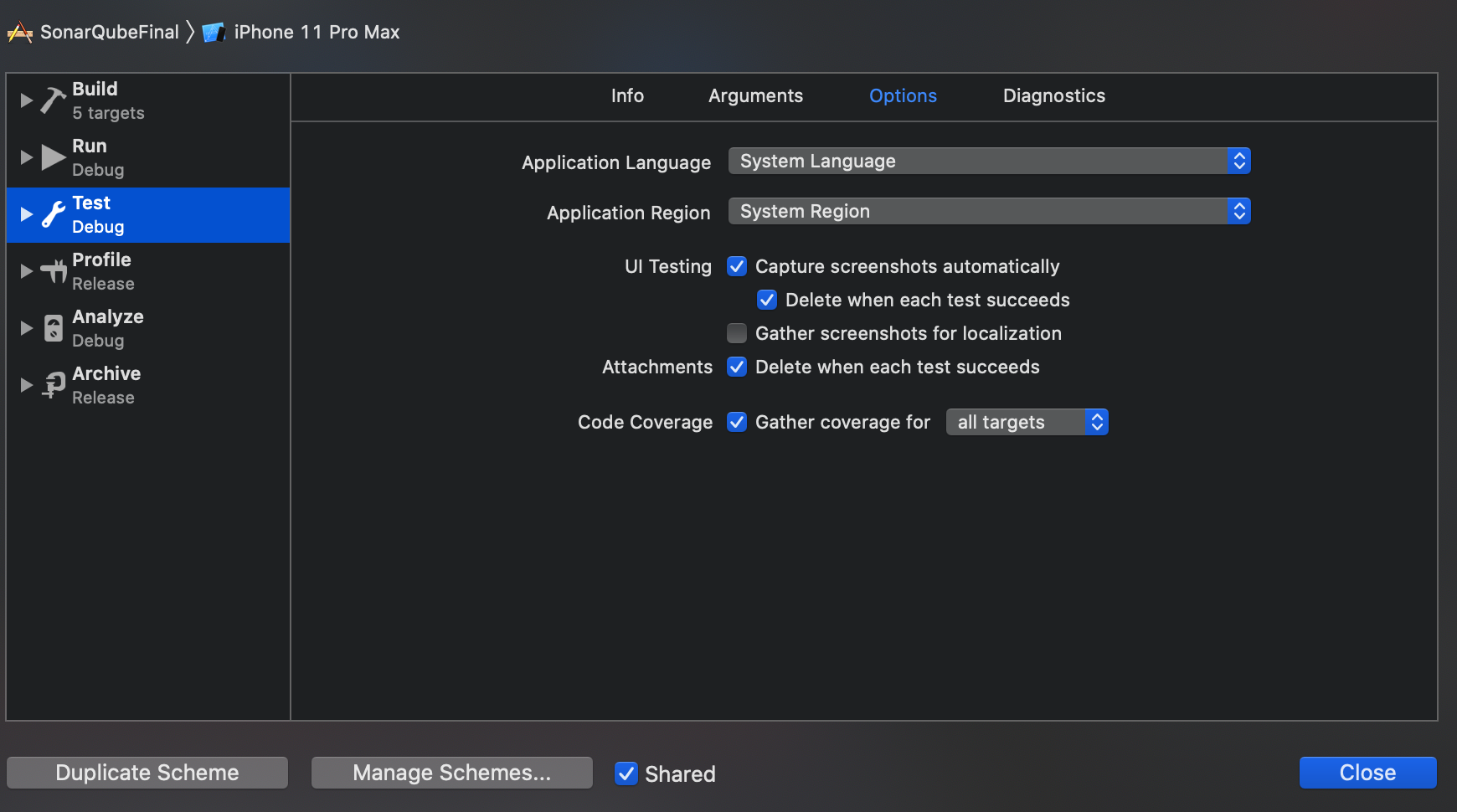The image size is (1457, 812).
Task: Open the all targets coverage dropdown
Action: pos(1027,422)
